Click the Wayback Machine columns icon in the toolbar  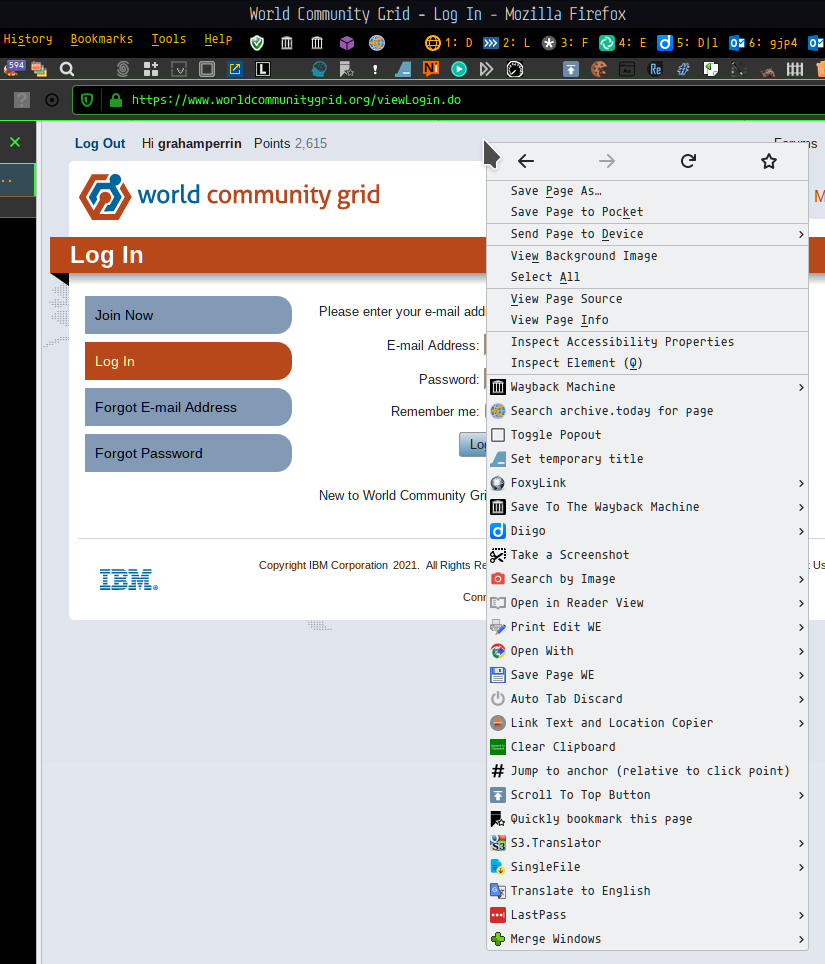(x=287, y=43)
